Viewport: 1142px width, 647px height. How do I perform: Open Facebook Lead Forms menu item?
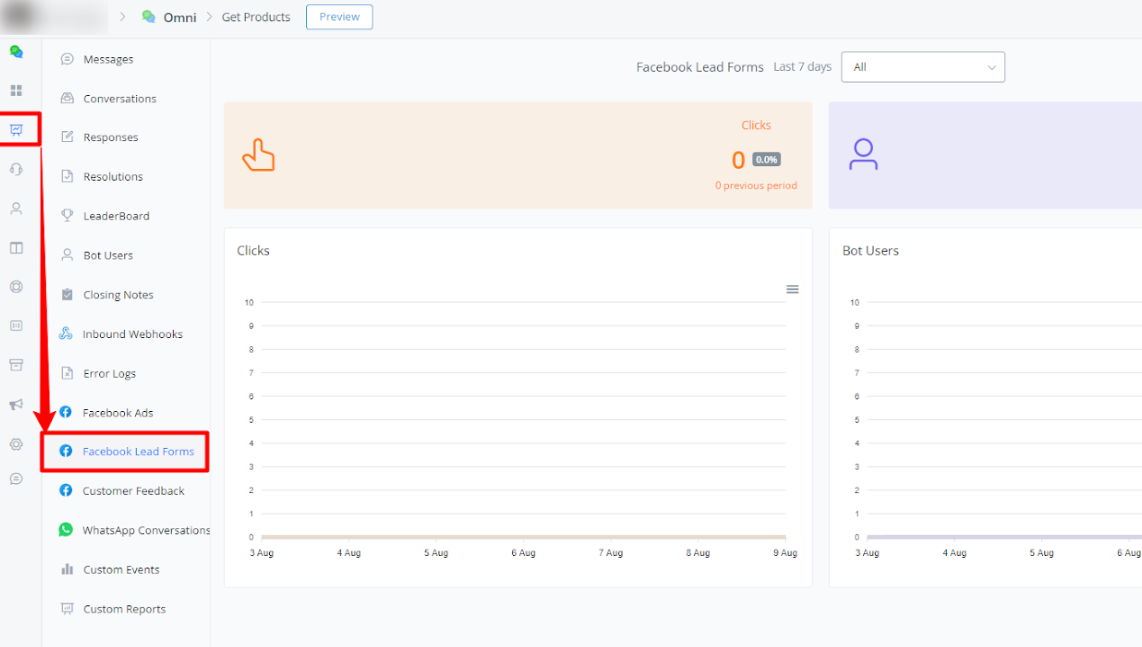(x=137, y=452)
